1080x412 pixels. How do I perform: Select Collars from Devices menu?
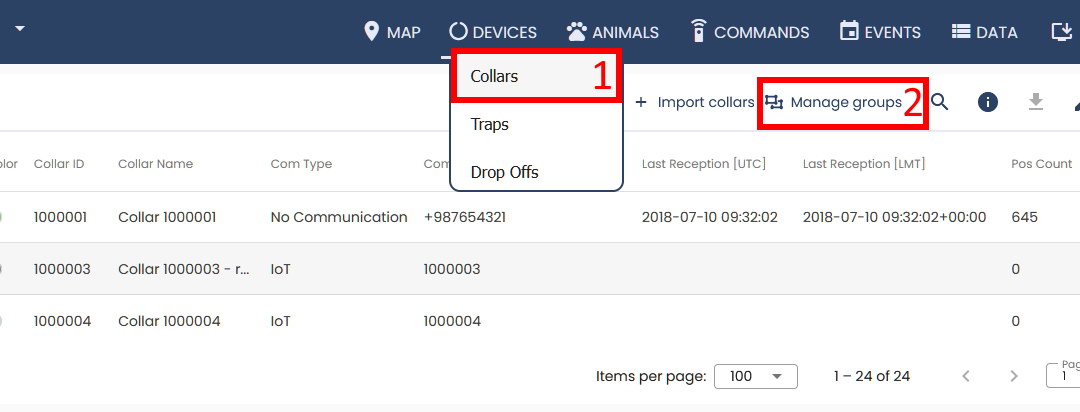[x=494, y=76]
